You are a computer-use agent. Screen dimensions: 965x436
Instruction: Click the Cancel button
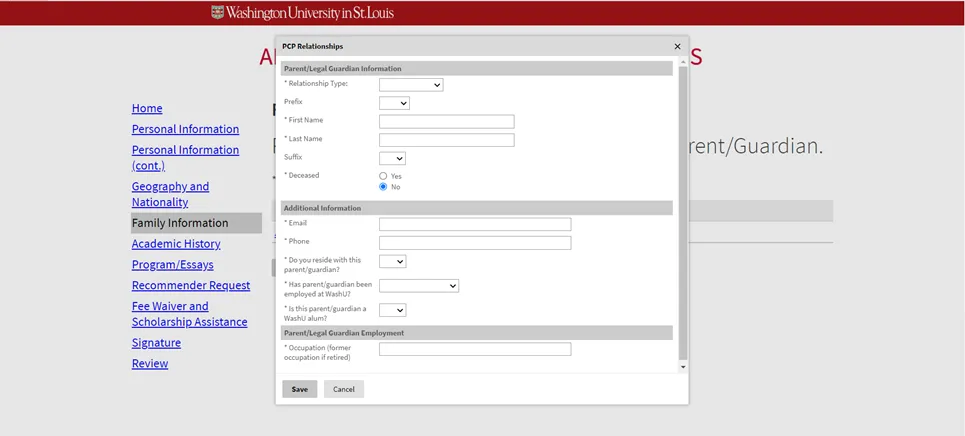343,389
